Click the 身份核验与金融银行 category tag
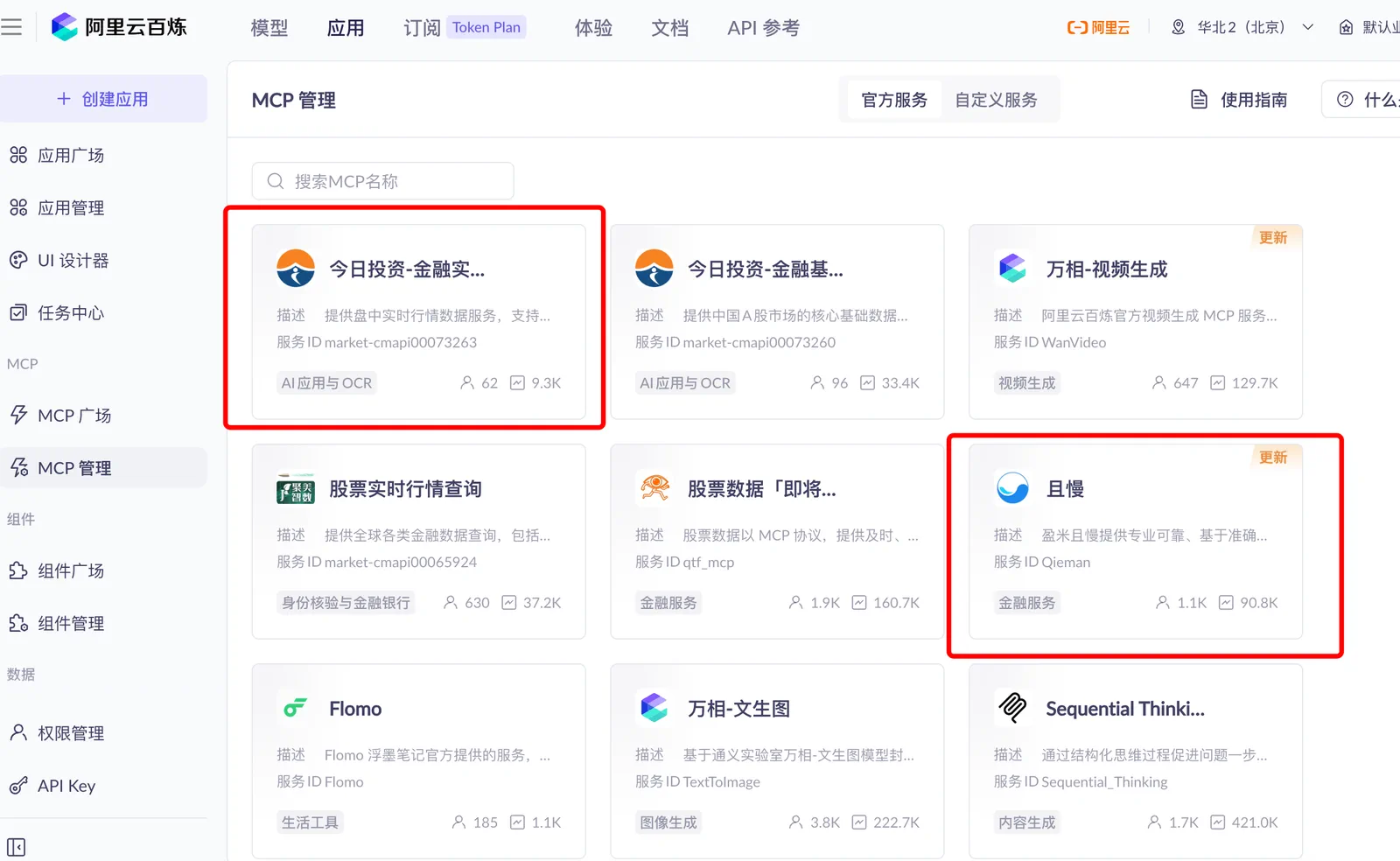This screenshot has width=1400, height=861. (x=346, y=602)
